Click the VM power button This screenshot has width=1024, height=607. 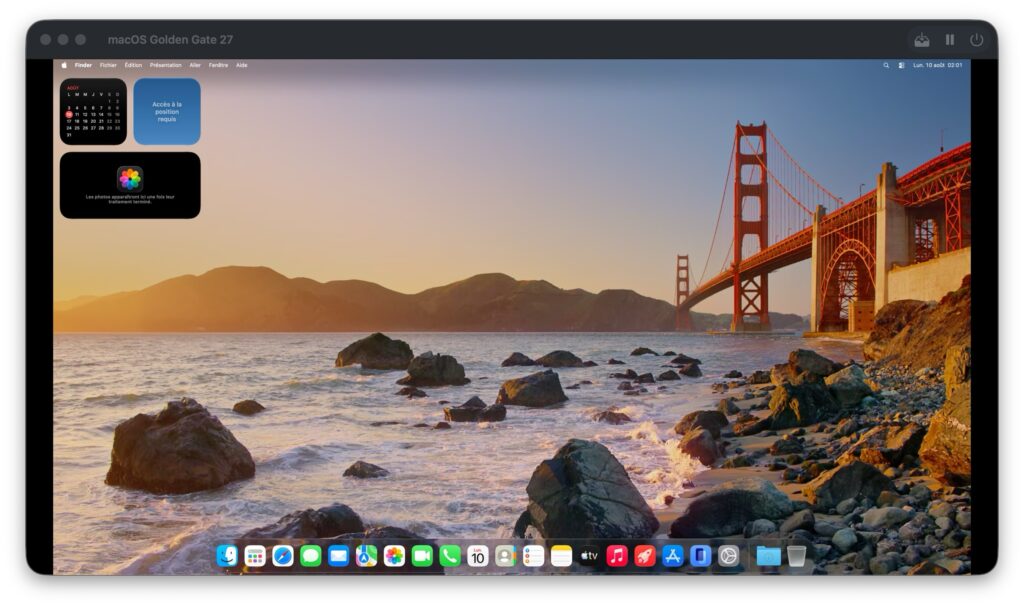coord(976,40)
